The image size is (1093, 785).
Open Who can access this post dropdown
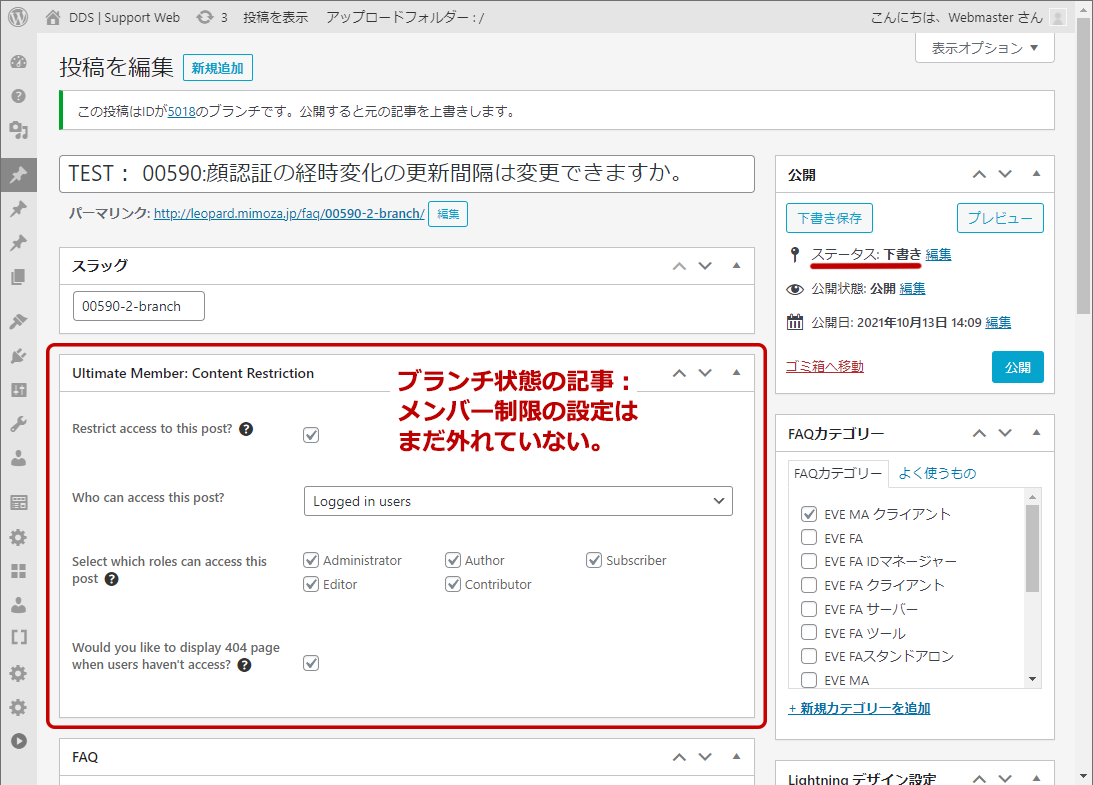[x=517, y=501]
